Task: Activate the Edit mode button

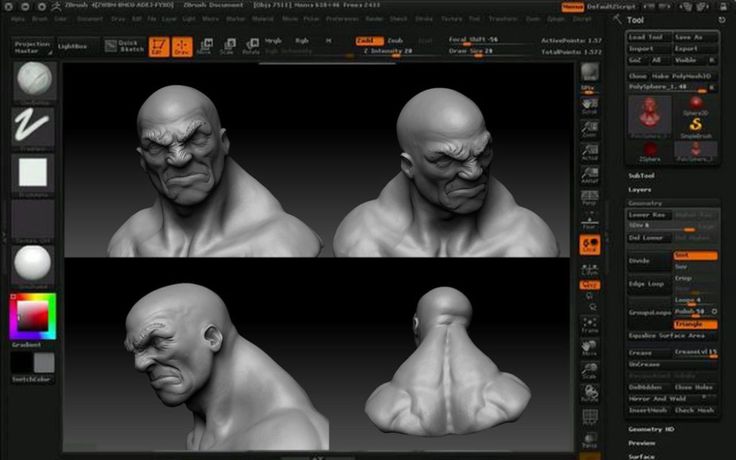Action: pos(159,47)
